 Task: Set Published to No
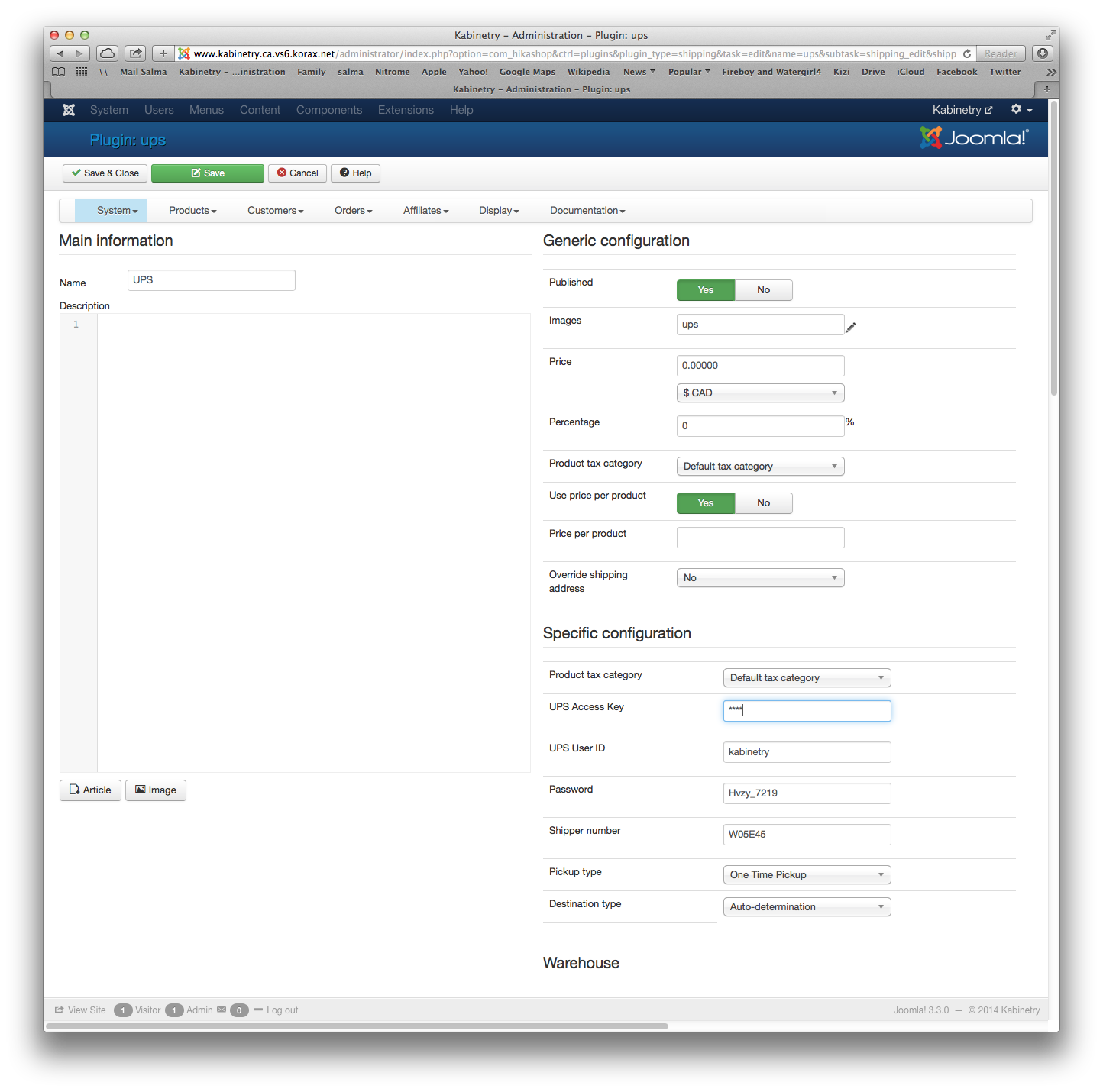coord(764,290)
